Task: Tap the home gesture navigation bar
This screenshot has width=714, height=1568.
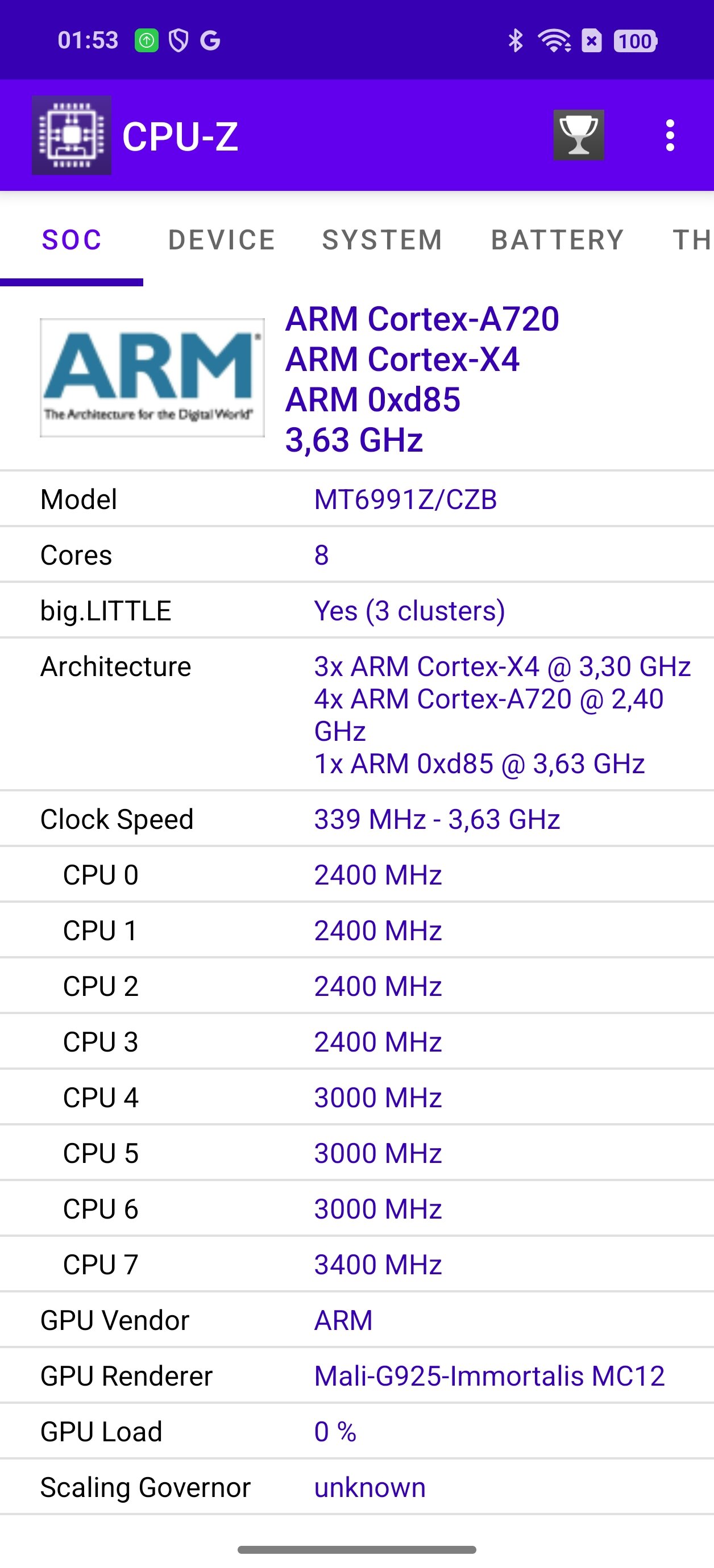Action: (x=357, y=1549)
